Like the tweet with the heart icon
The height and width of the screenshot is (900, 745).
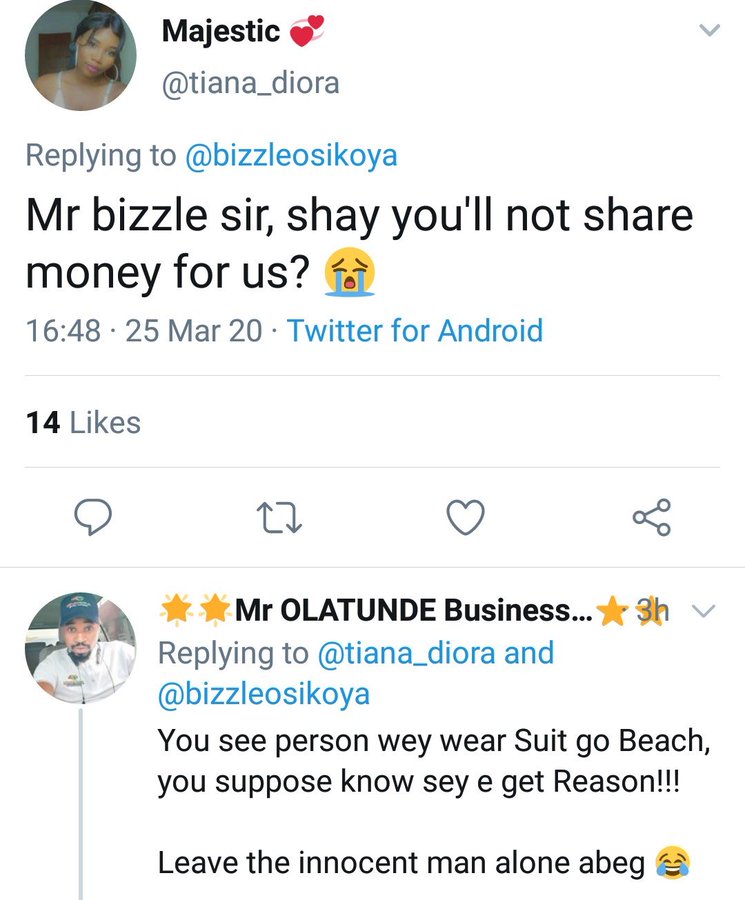click(464, 517)
